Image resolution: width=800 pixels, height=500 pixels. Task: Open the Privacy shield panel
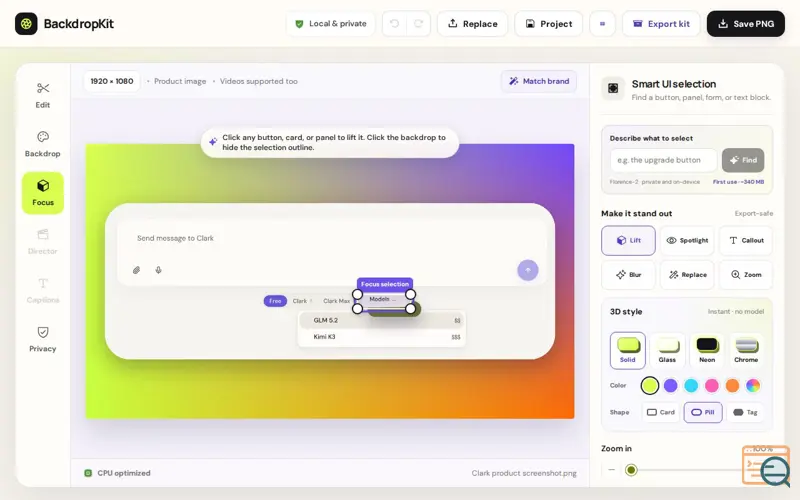pos(43,339)
